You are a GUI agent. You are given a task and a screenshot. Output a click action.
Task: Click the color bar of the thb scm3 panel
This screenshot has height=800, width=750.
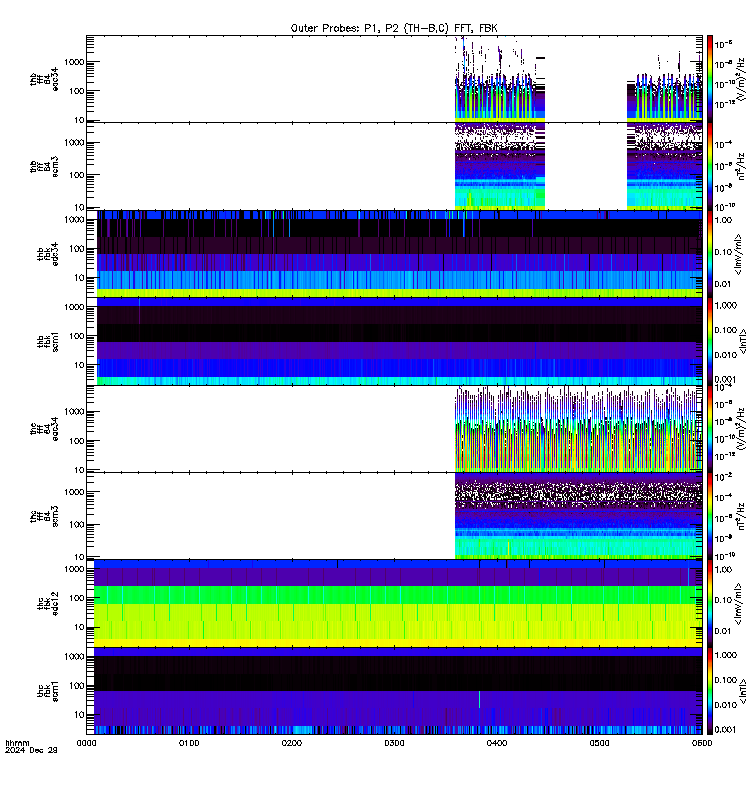[x=710, y=166]
